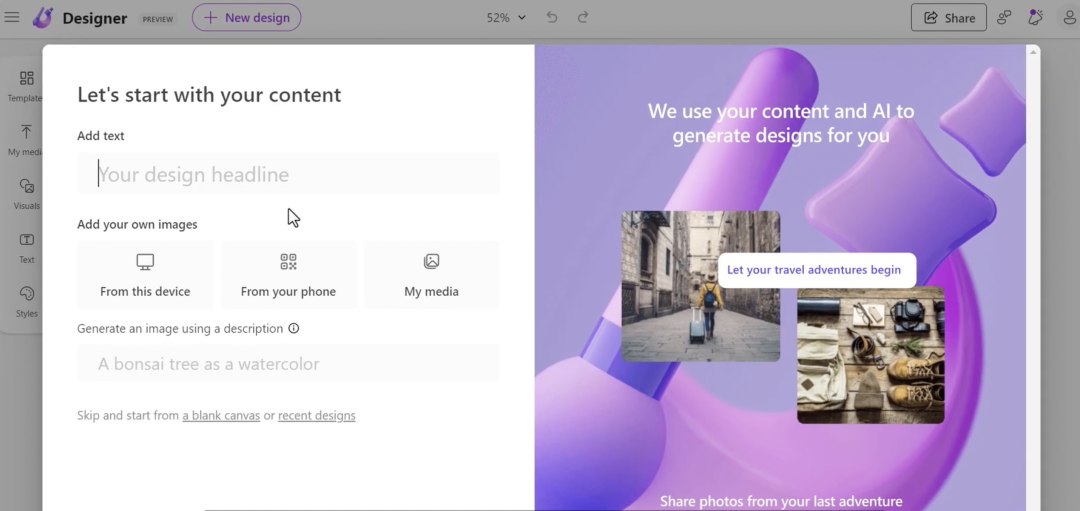Open the 52% zoom dropdown
This screenshot has height=511, width=1080.
(x=506, y=17)
